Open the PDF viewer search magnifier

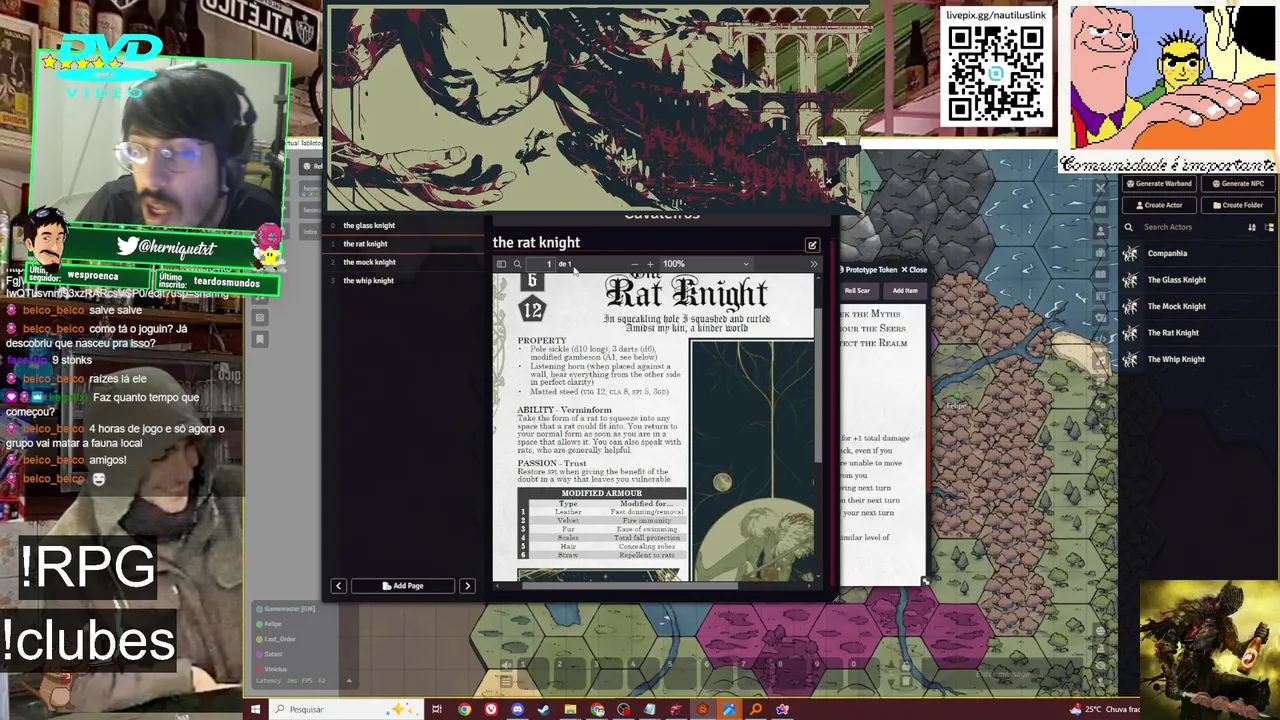tap(517, 264)
